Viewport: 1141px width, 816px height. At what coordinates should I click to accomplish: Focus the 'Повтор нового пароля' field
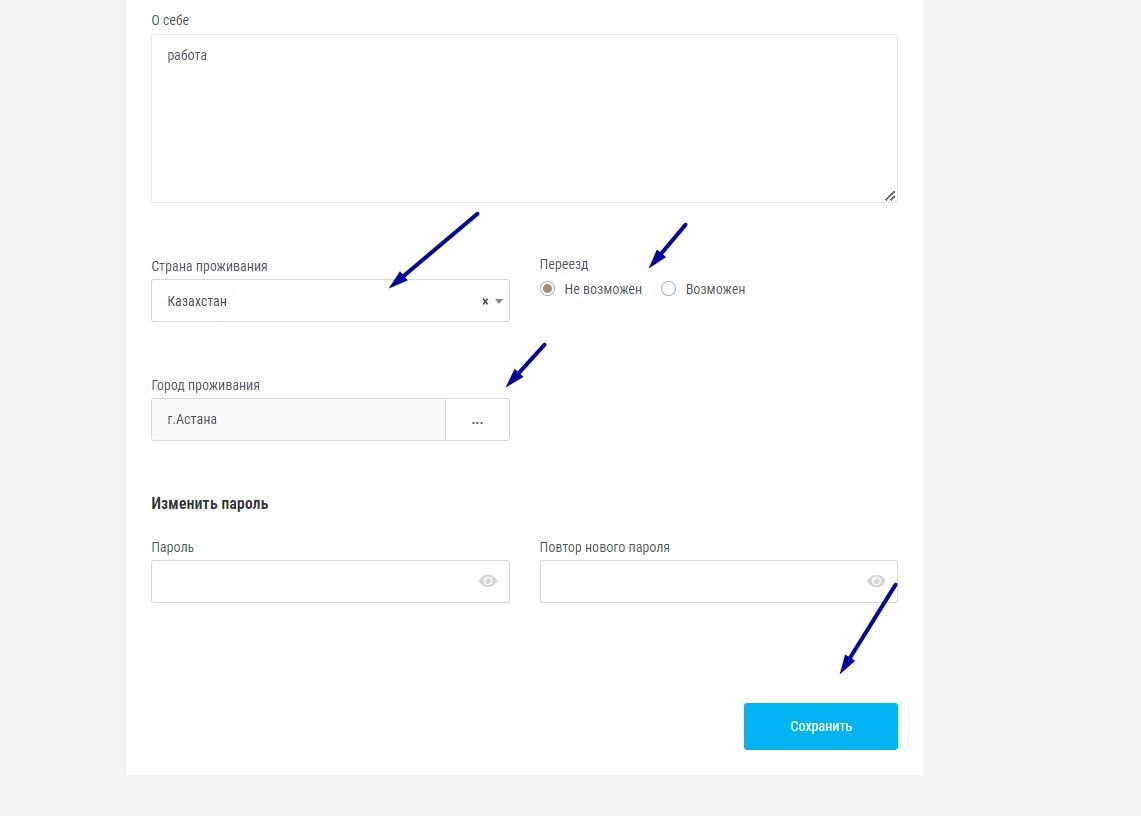click(719, 582)
